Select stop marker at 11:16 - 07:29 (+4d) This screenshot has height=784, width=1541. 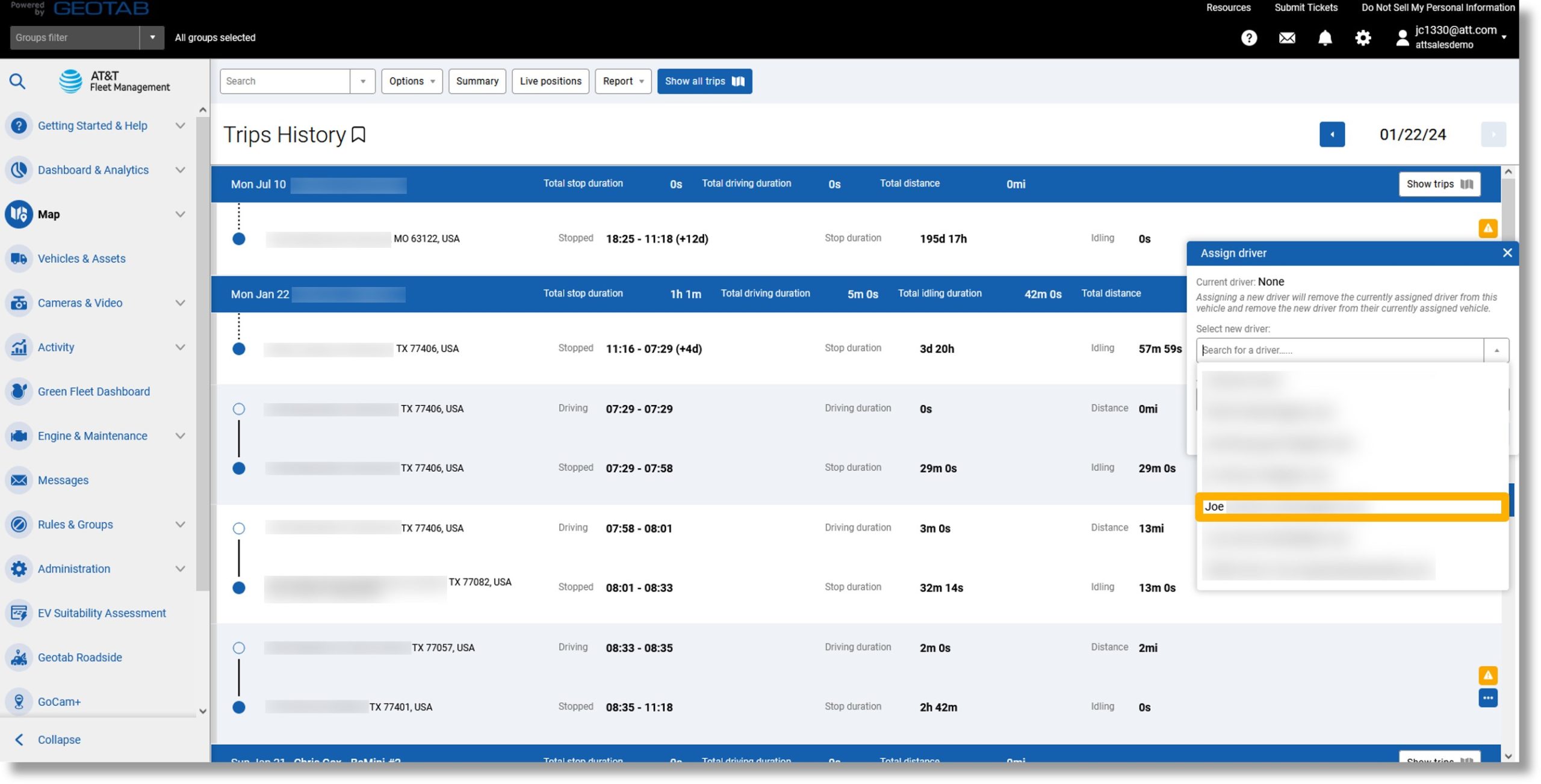(x=239, y=349)
